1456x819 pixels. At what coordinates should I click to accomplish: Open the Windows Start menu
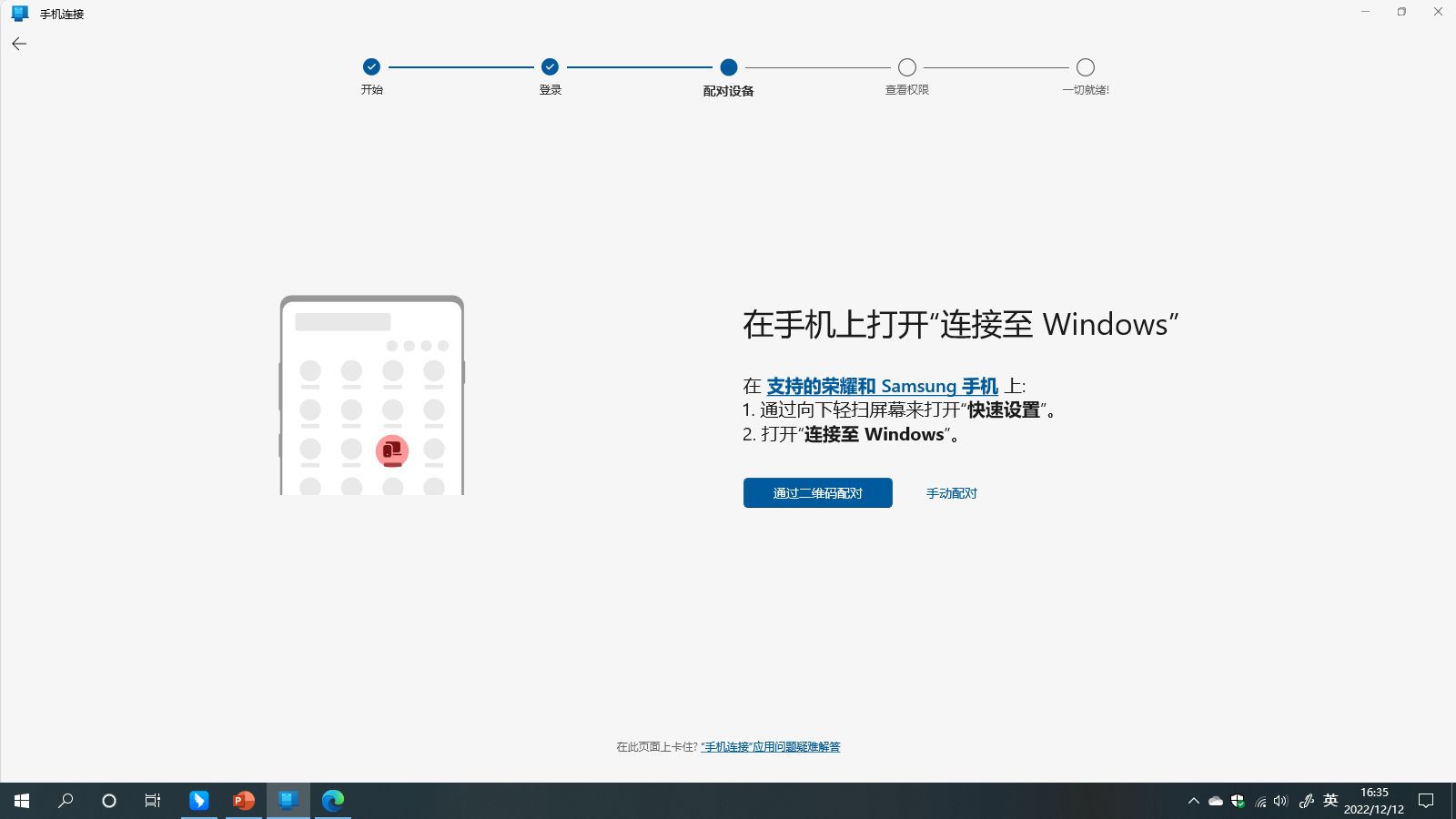point(22,801)
